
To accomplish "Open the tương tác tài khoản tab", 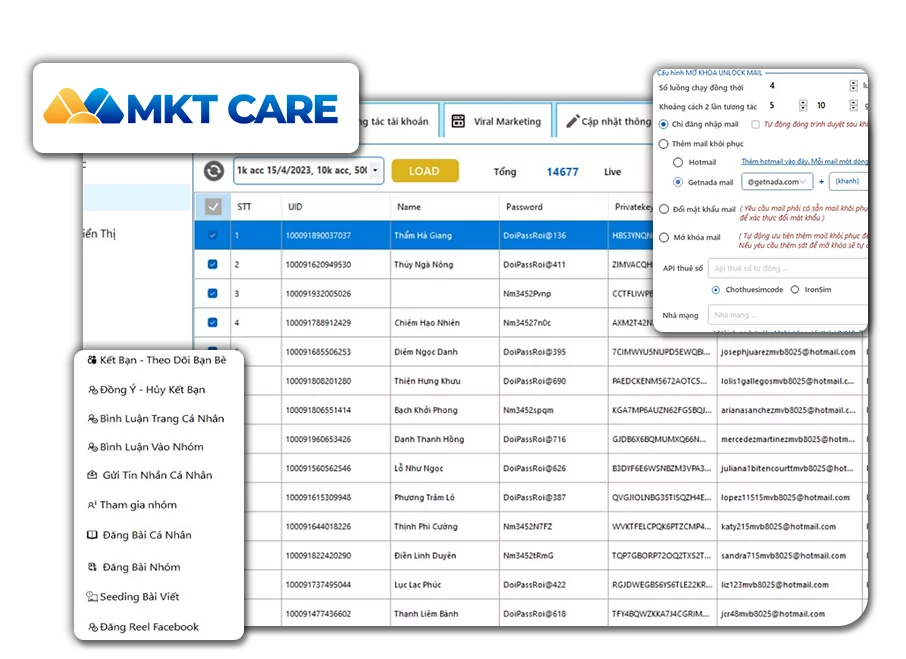I will (x=398, y=121).
